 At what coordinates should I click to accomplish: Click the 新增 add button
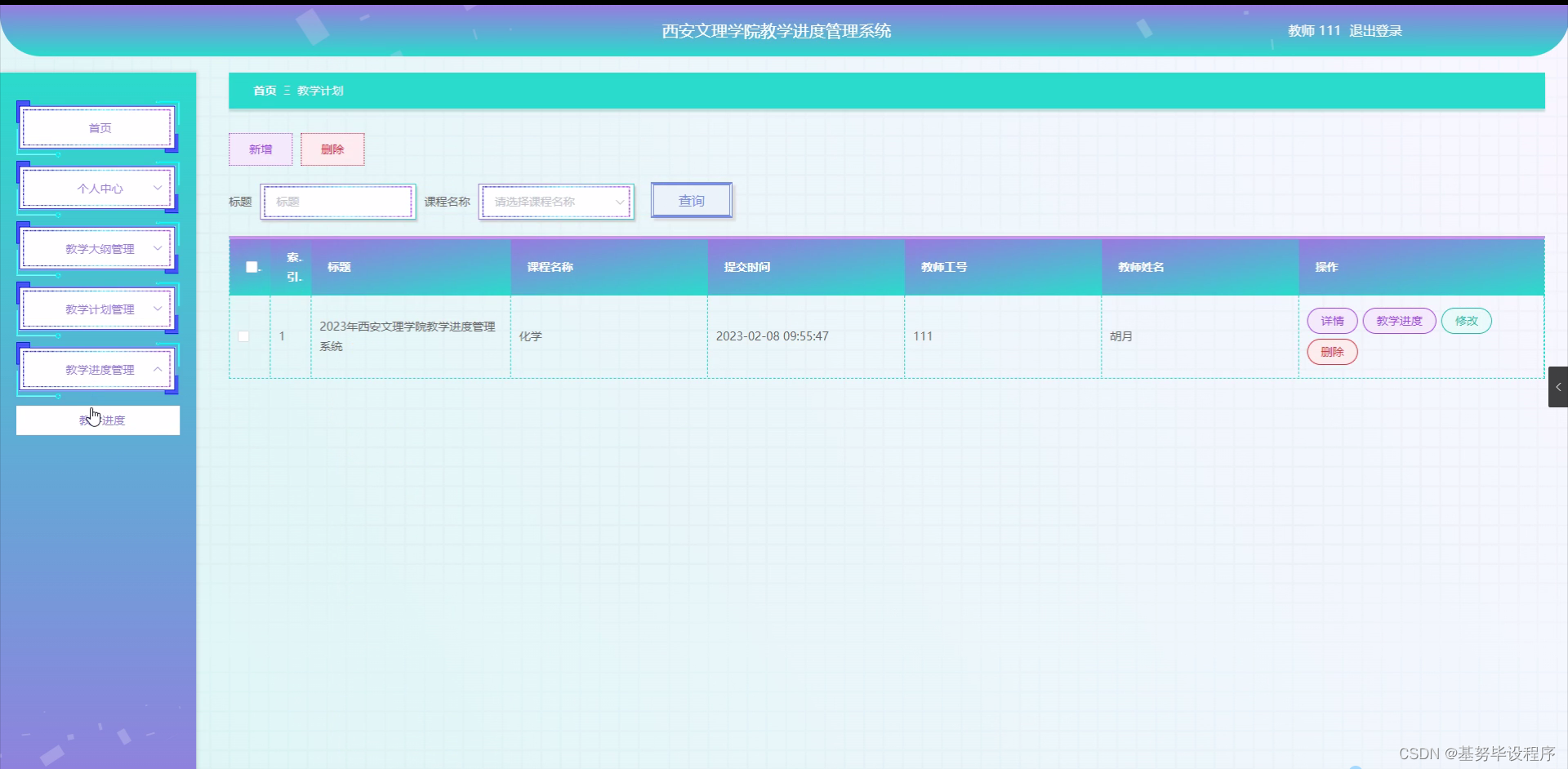261,149
